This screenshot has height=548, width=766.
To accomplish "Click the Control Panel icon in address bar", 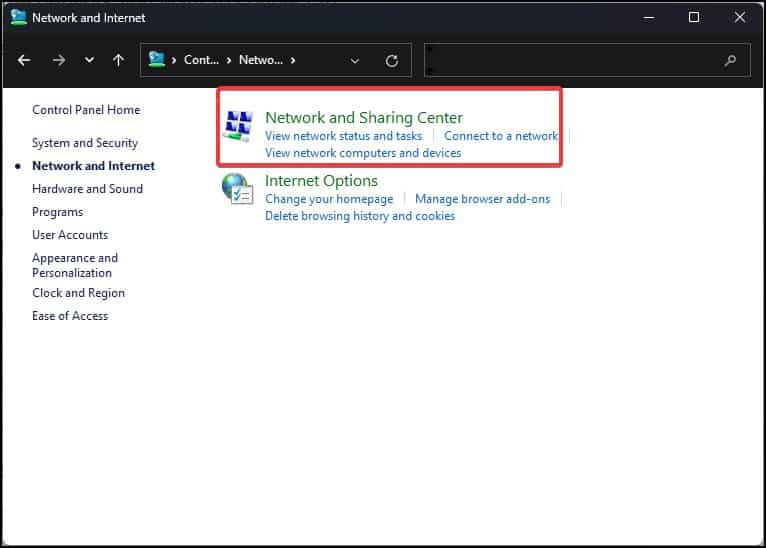I will coord(157,60).
